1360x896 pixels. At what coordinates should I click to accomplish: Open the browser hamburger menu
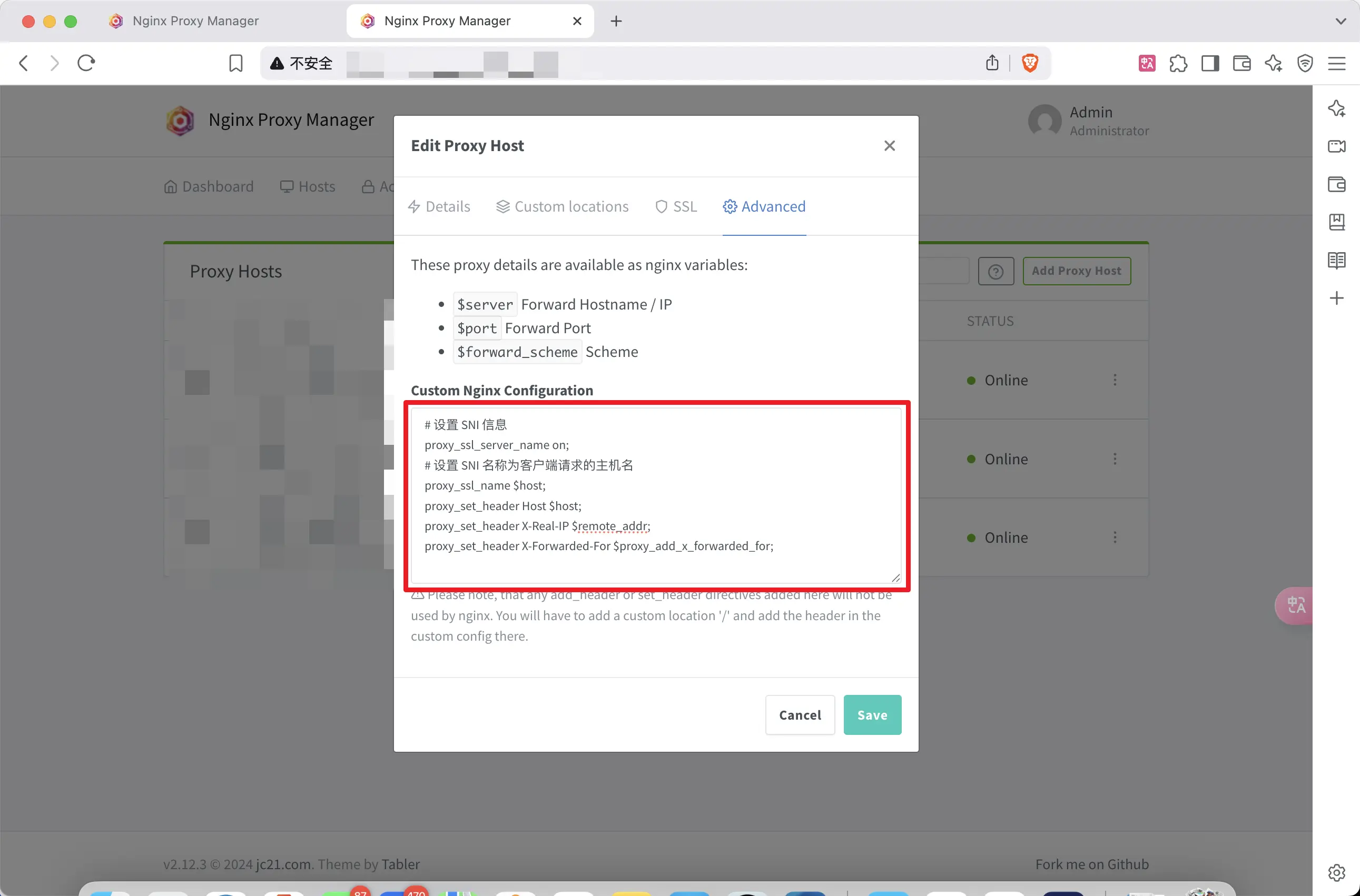click(x=1337, y=63)
